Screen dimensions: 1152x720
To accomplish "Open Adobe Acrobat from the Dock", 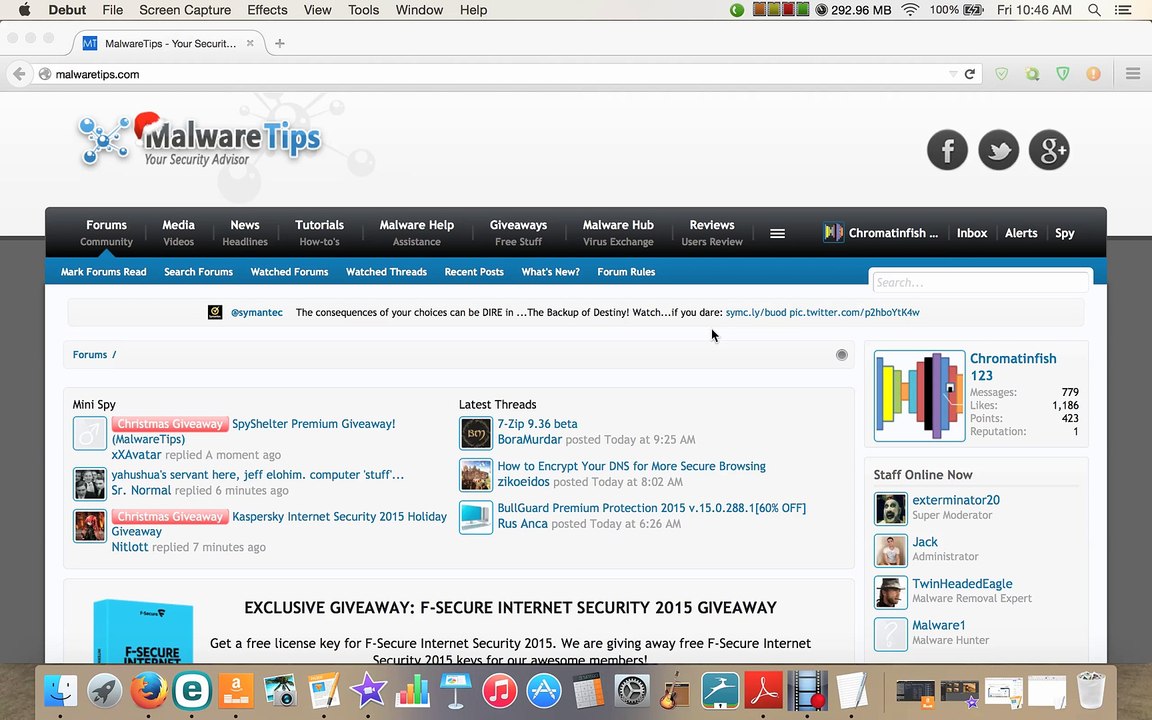I will (x=763, y=691).
